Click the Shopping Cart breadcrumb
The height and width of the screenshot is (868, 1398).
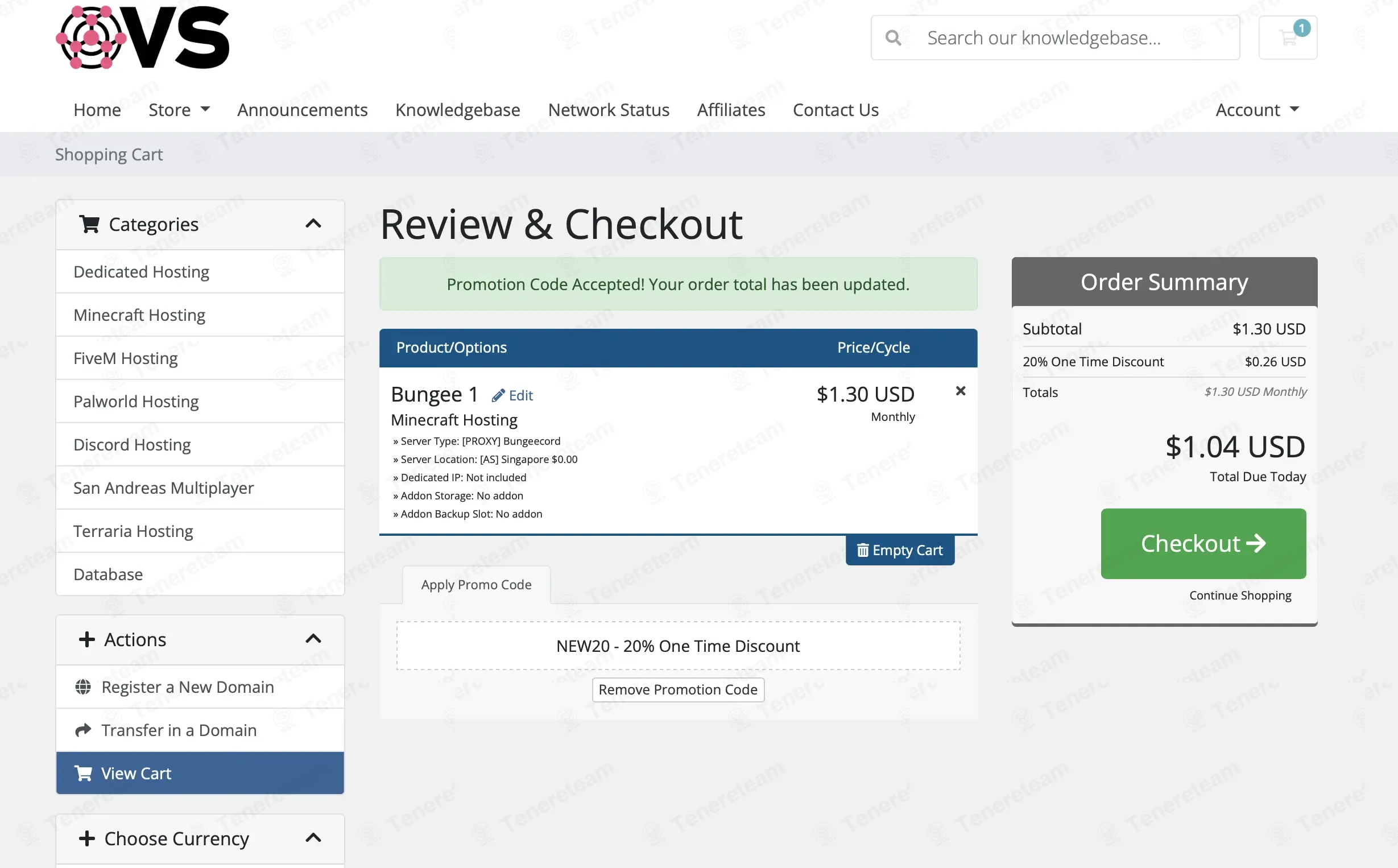tap(109, 154)
